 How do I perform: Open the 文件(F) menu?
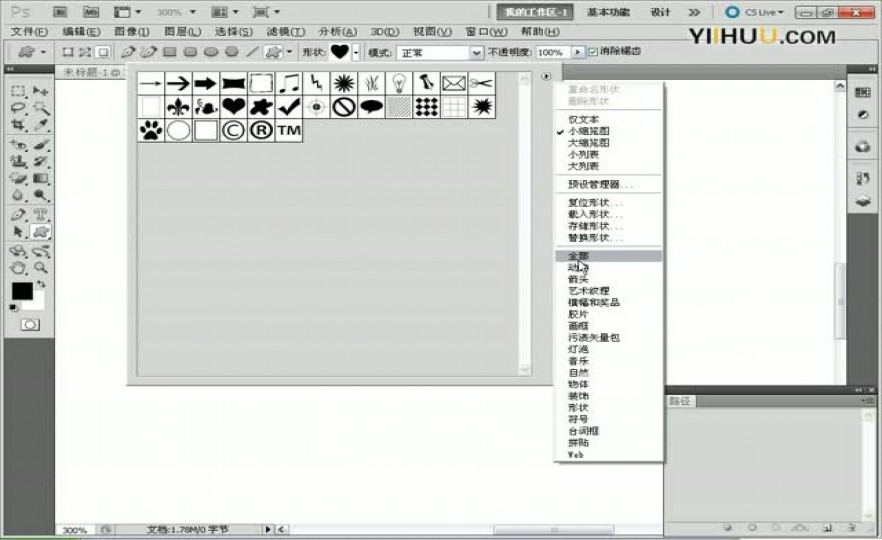pyautogui.click(x=29, y=32)
